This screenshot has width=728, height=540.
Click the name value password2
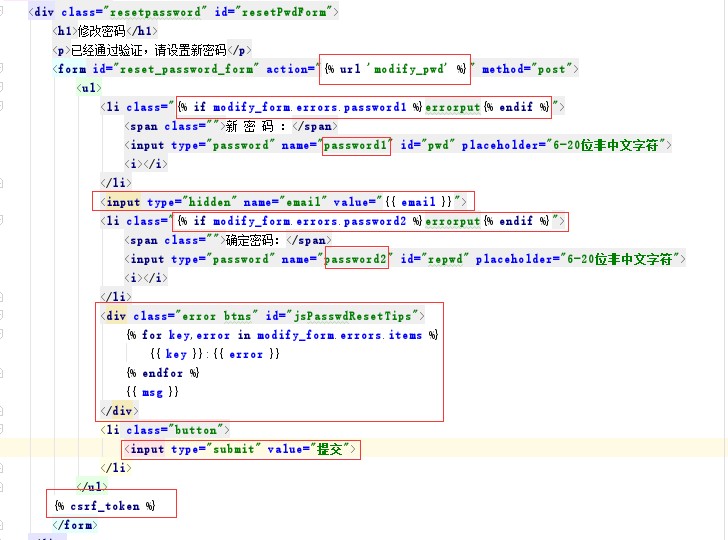coord(356,259)
